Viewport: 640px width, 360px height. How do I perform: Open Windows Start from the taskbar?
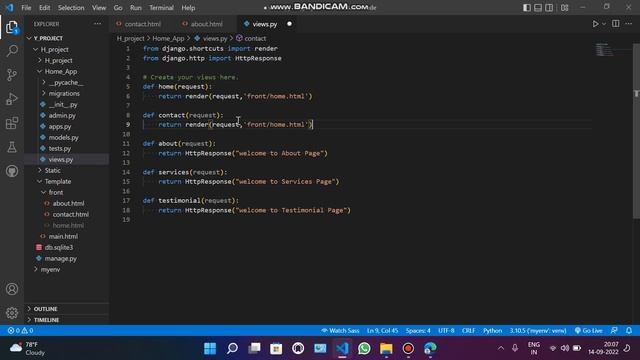coord(210,348)
